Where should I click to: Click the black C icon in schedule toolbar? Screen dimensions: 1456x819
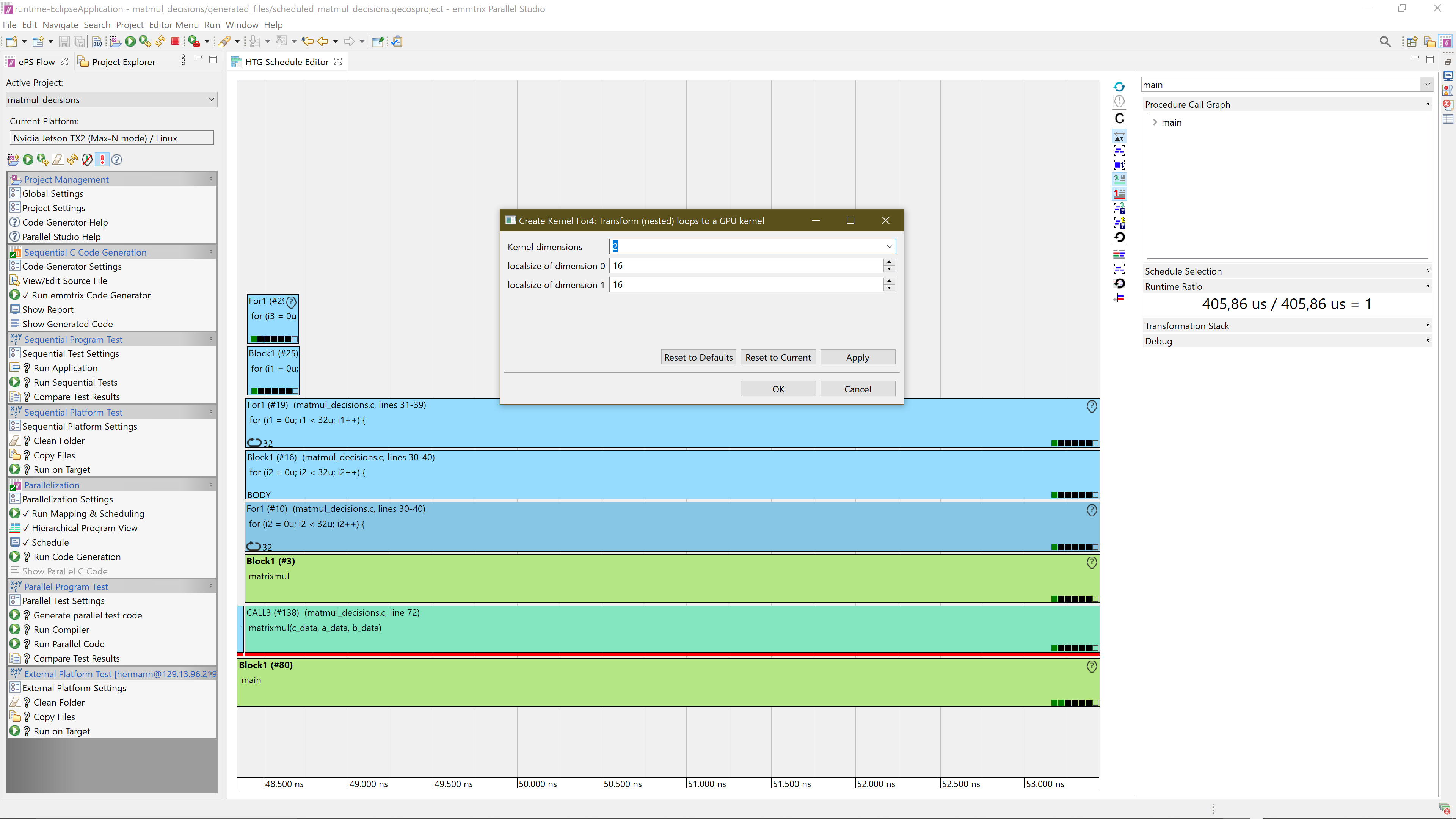click(x=1119, y=118)
